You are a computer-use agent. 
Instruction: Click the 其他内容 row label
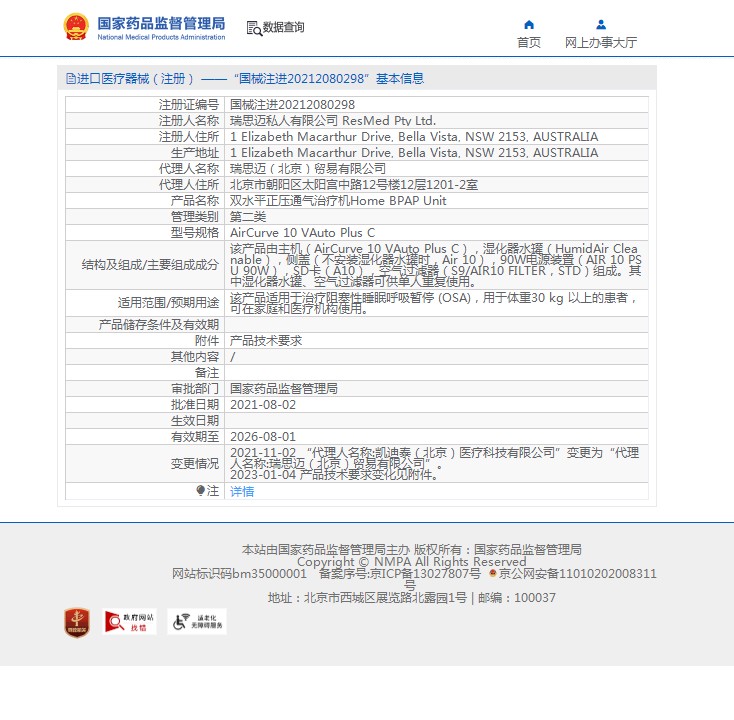coord(195,357)
